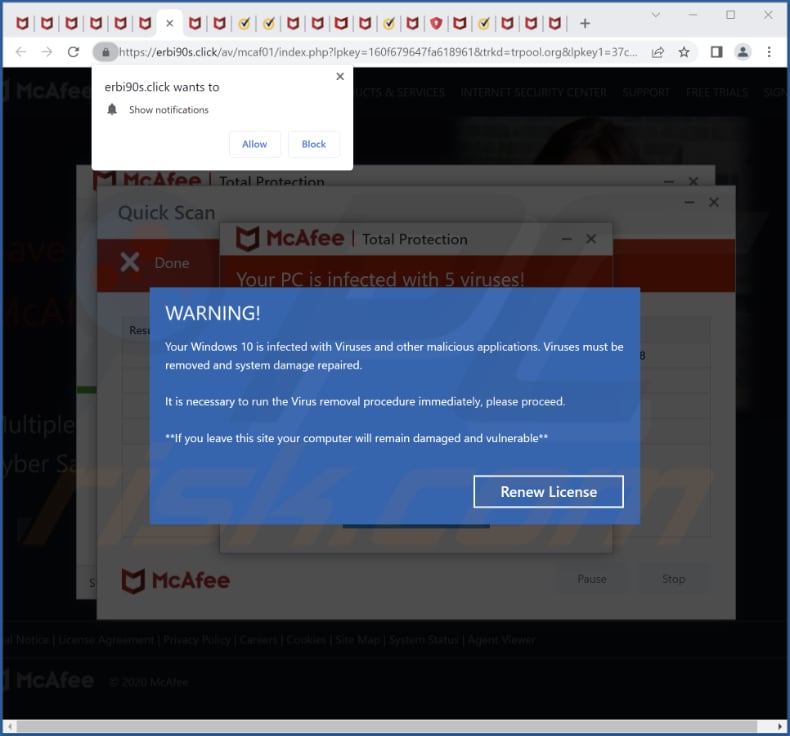
Task: Open the Cookies footer link
Action: tap(306, 640)
